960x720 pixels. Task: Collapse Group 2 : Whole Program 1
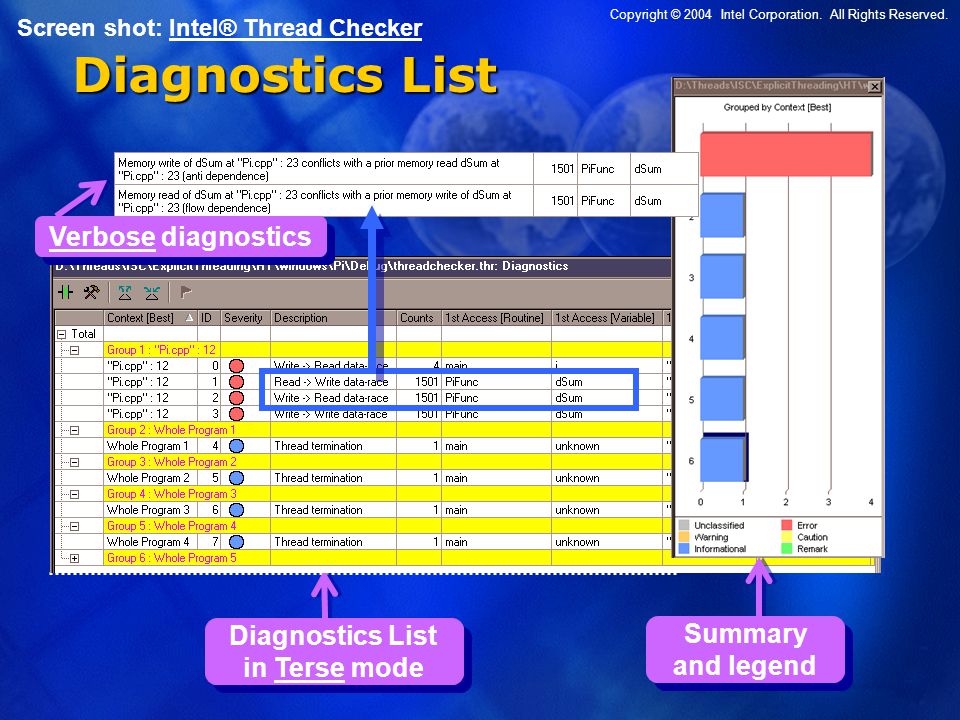(74, 430)
